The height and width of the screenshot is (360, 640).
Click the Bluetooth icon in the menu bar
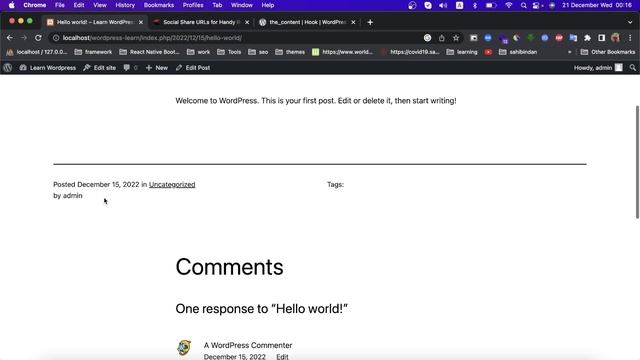(x=475, y=5)
